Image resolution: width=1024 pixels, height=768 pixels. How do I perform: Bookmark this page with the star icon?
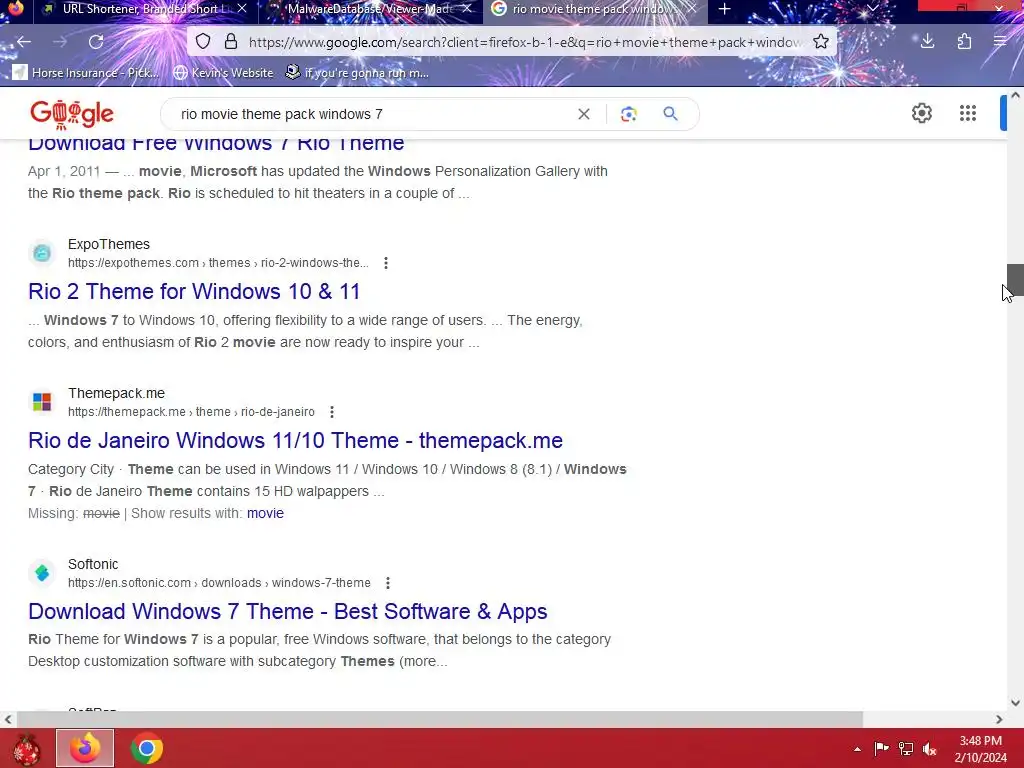pos(821,42)
